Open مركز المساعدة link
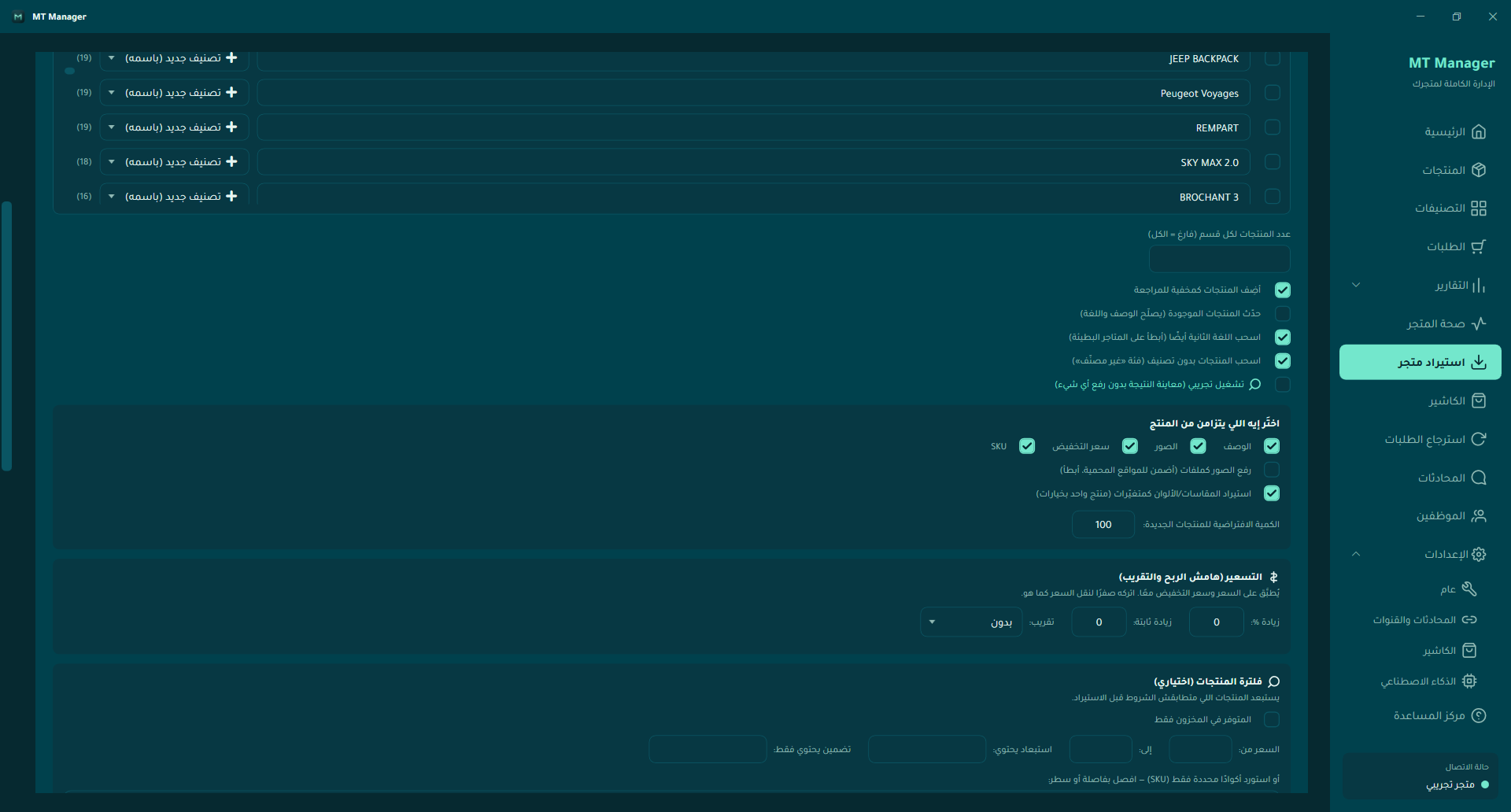The image size is (1511, 812). click(x=1420, y=715)
